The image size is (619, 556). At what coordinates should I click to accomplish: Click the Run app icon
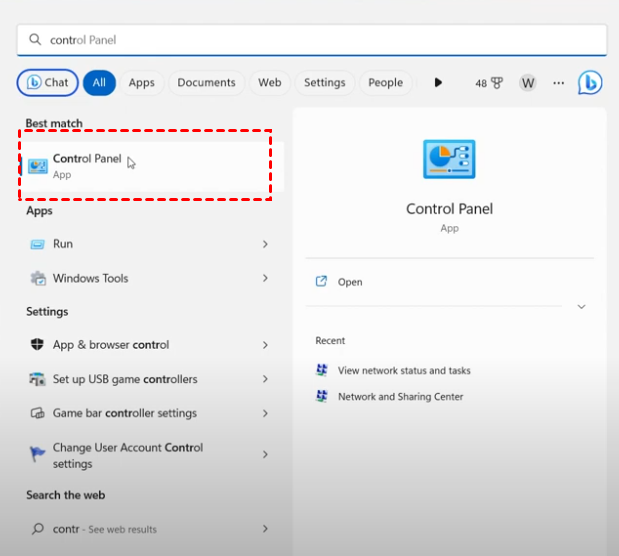pyautogui.click(x=38, y=244)
